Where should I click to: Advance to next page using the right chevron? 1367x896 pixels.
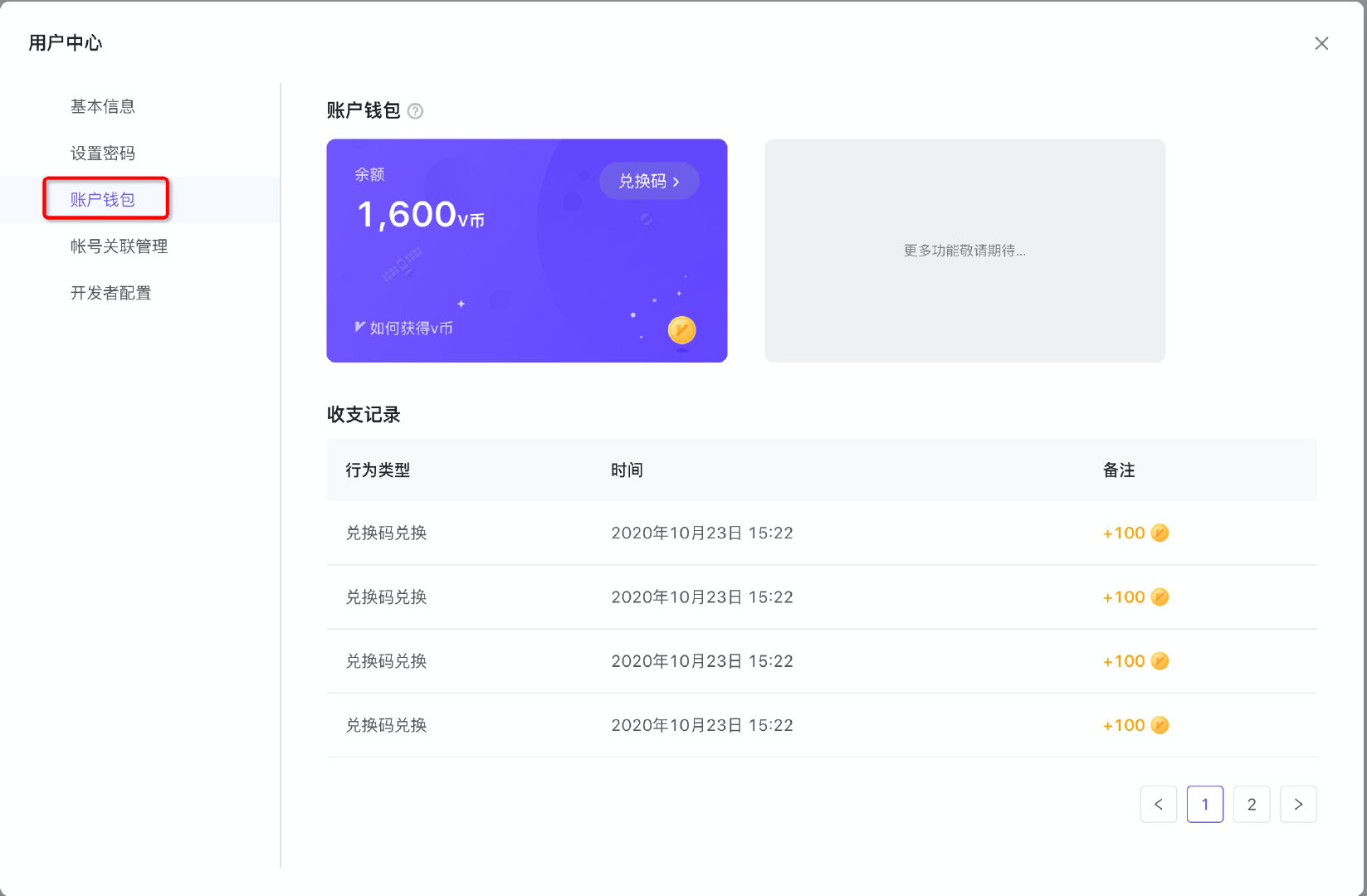click(1299, 804)
